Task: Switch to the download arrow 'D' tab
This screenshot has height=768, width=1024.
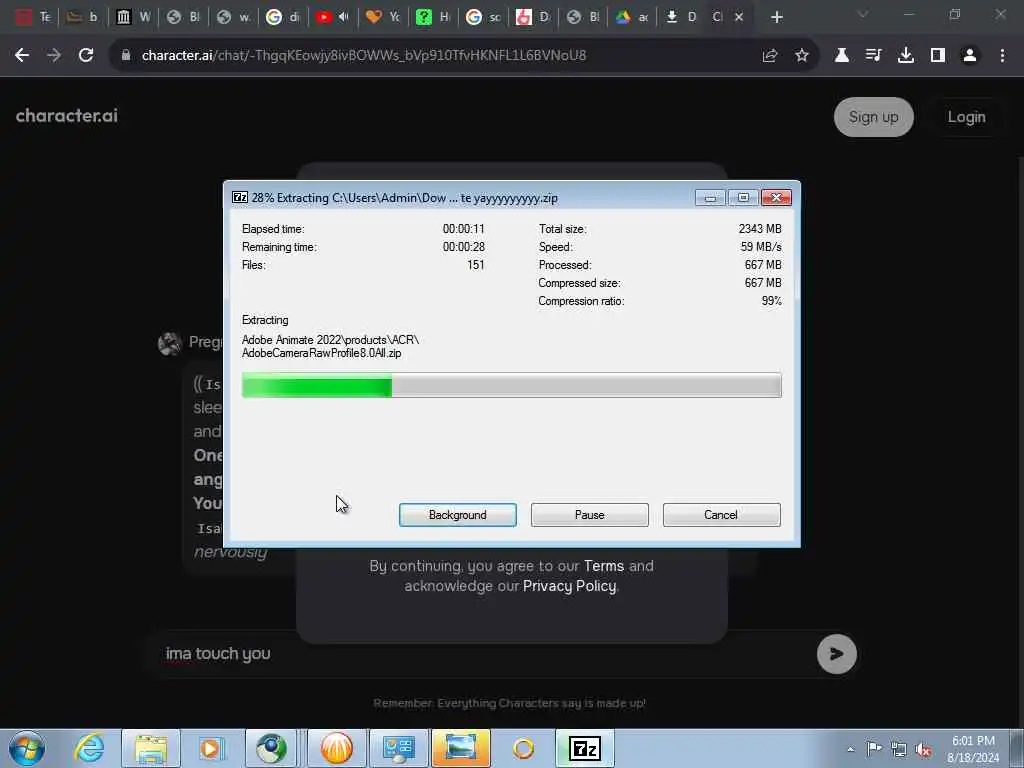Action: (x=682, y=17)
